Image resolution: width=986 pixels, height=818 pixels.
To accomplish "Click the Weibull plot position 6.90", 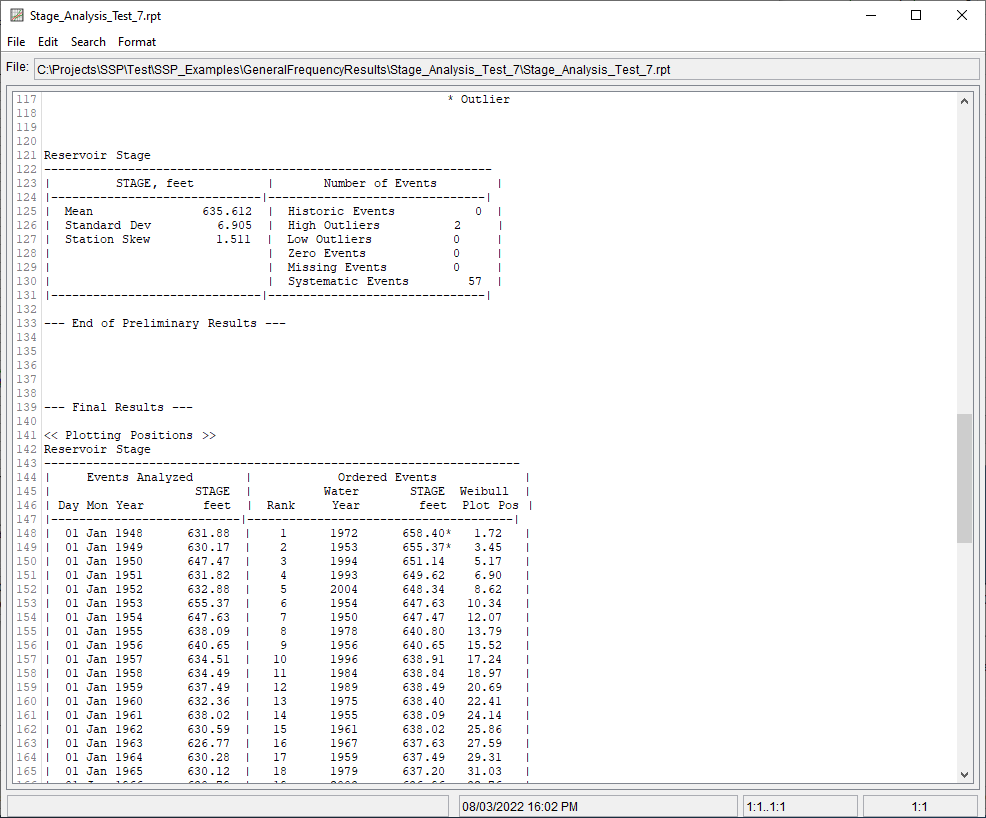I will point(488,575).
